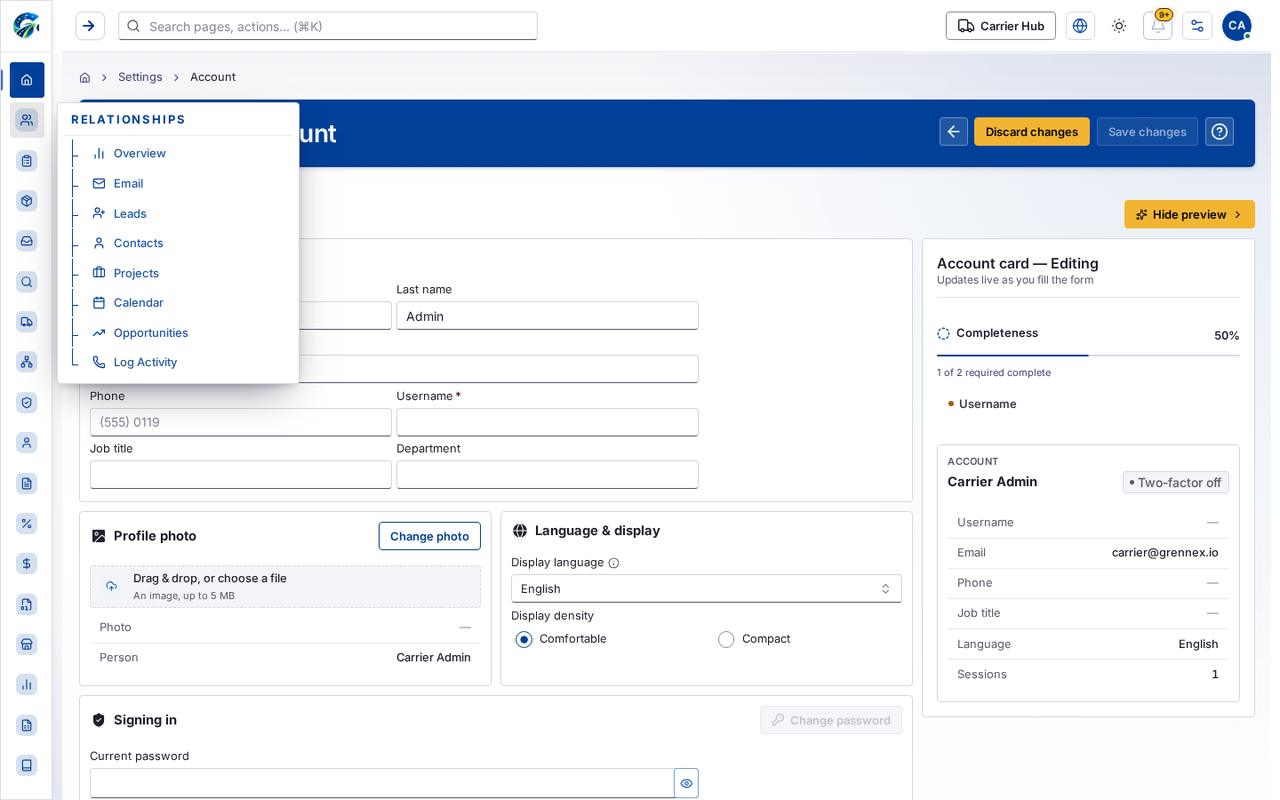This screenshot has height=800, width=1280.
Task: Open the CA user avatar menu
Action: tap(1236, 26)
